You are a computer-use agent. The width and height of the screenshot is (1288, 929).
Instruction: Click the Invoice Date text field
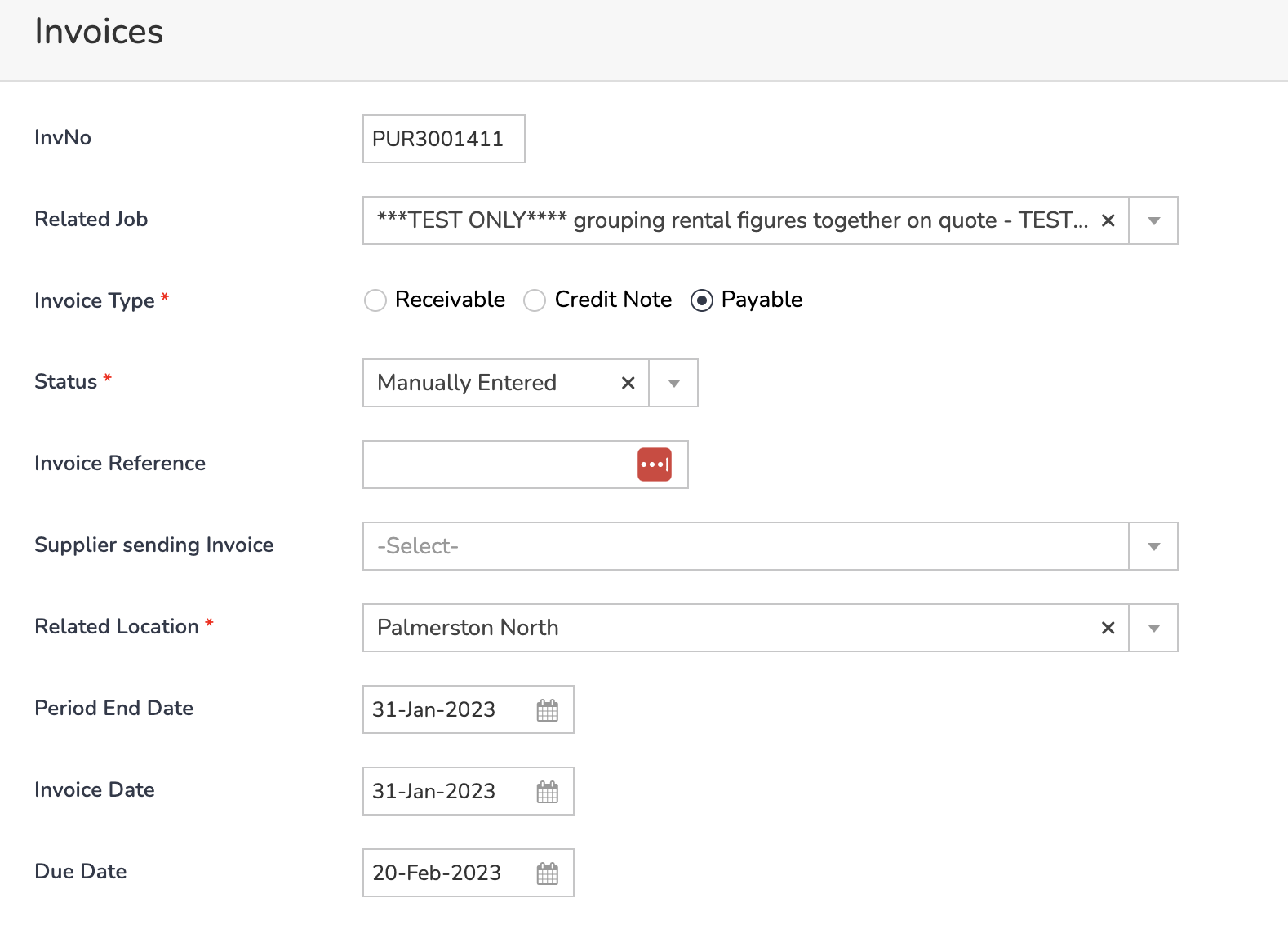point(469,791)
